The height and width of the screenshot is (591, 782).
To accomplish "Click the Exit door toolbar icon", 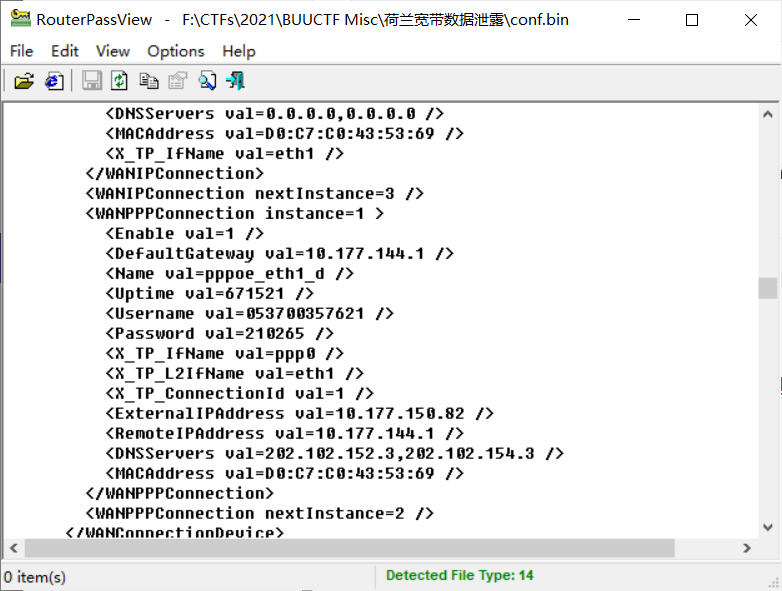I will pos(235,81).
